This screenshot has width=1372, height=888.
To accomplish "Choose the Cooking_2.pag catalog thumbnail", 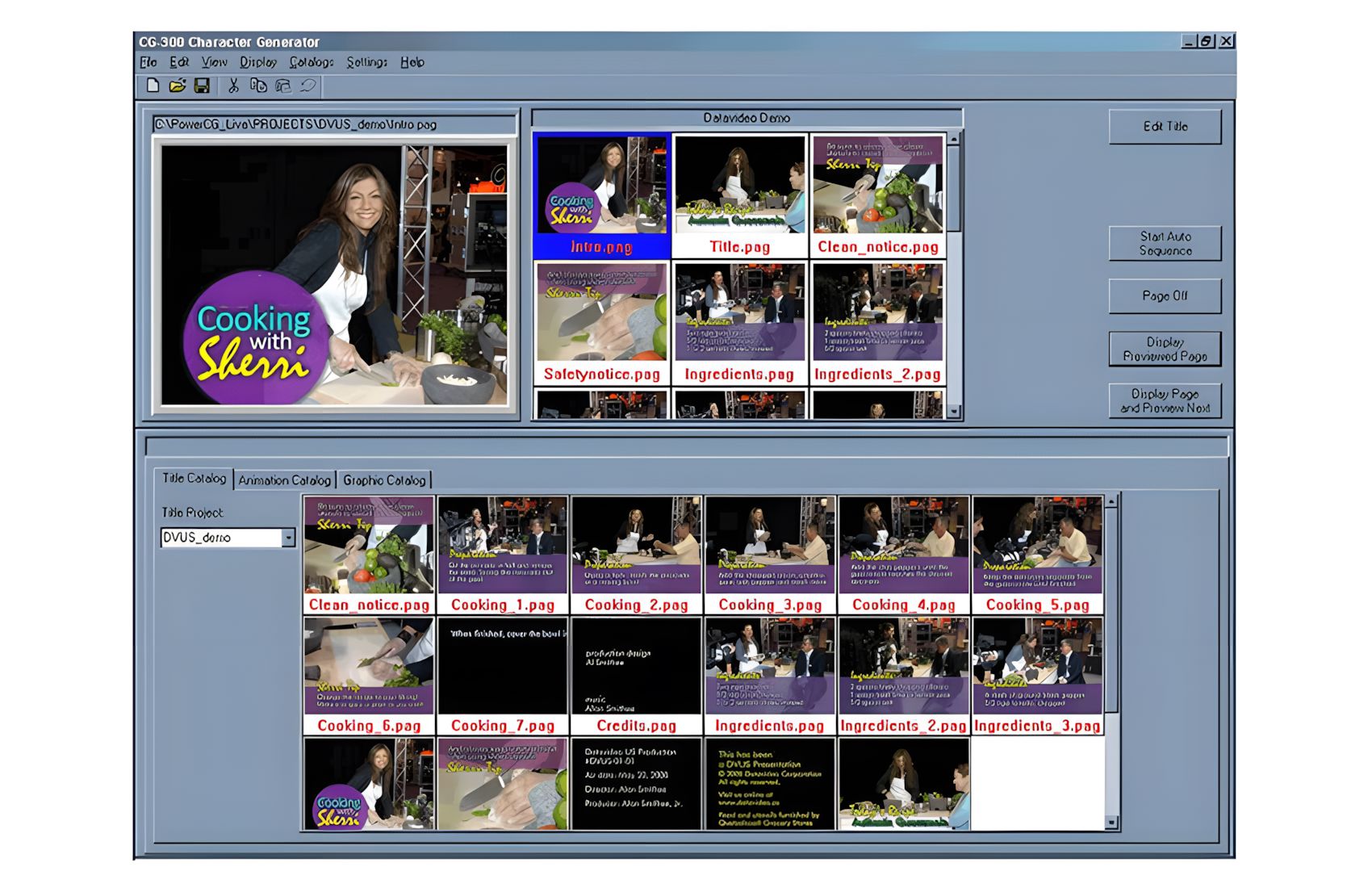I will [637, 555].
